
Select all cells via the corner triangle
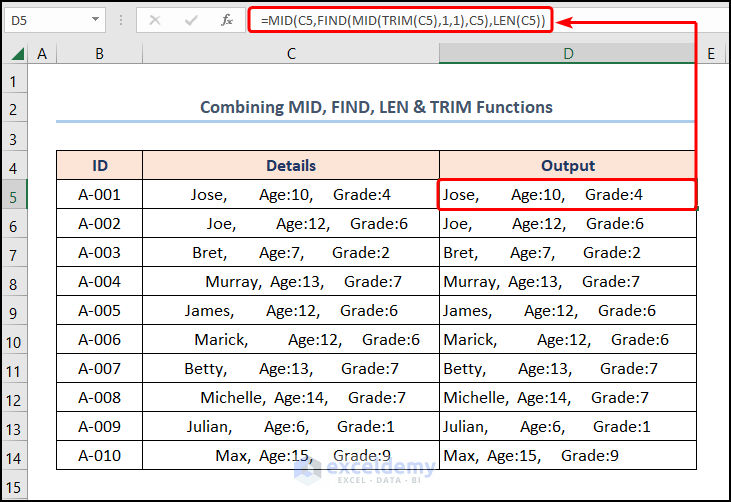coord(17,54)
